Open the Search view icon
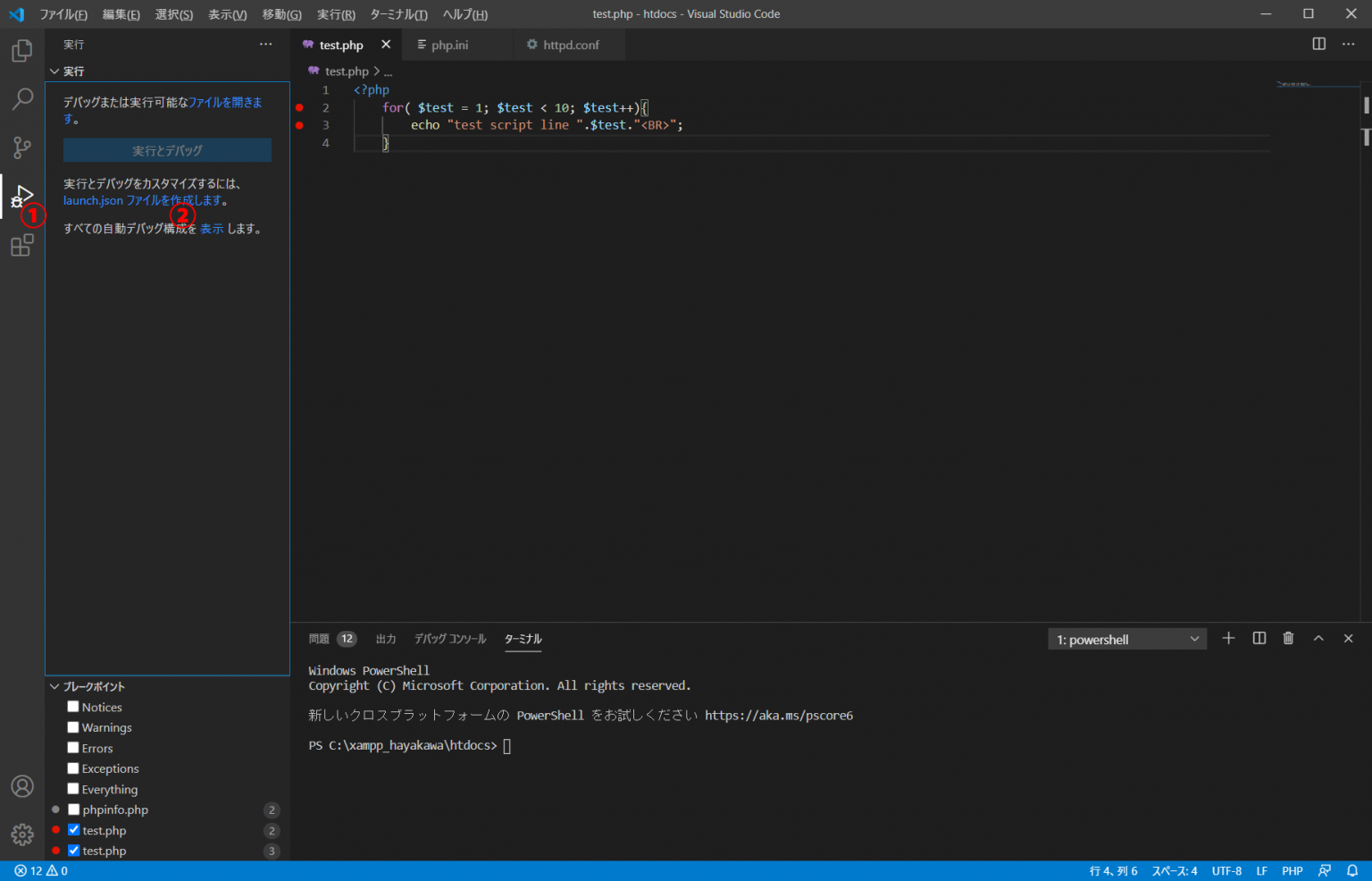 tap(21, 98)
